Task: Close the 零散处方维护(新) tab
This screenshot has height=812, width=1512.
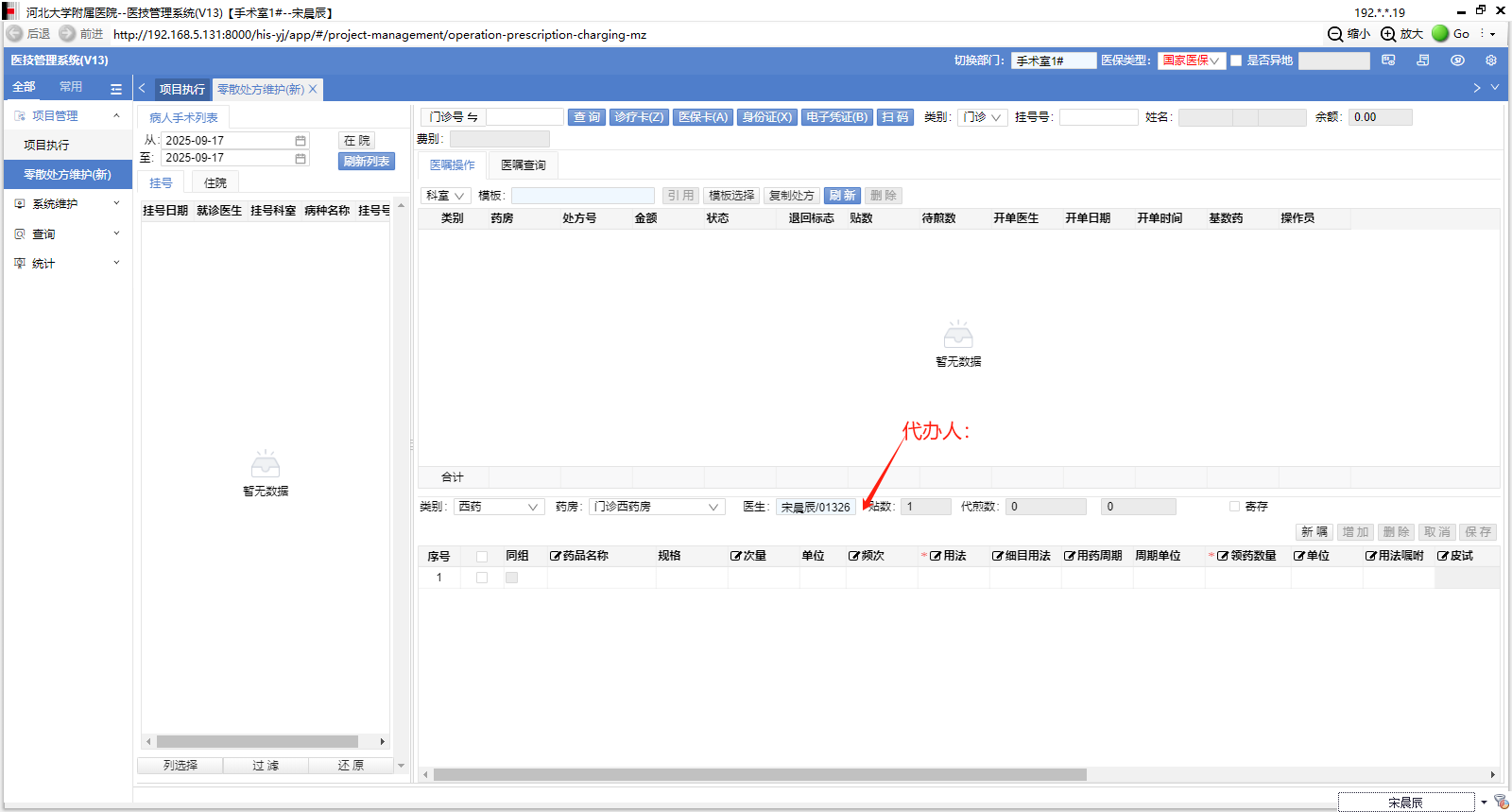Action: pyautogui.click(x=313, y=89)
